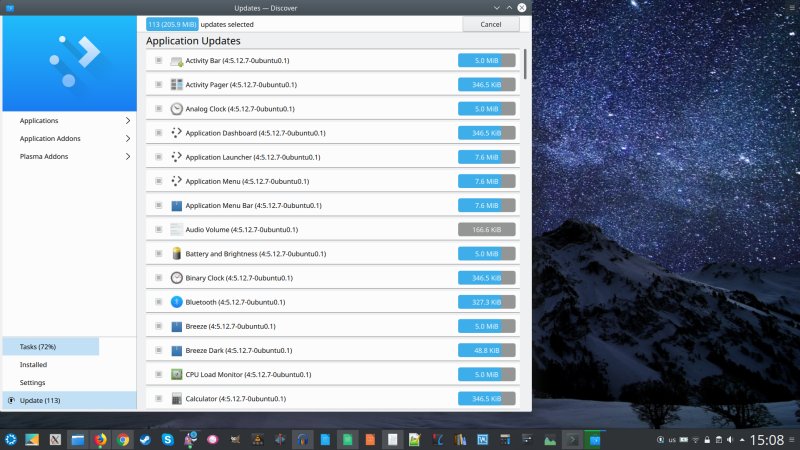The width and height of the screenshot is (800, 450).
Task: Toggle the Activity Pager update checkbox
Action: click(159, 85)
